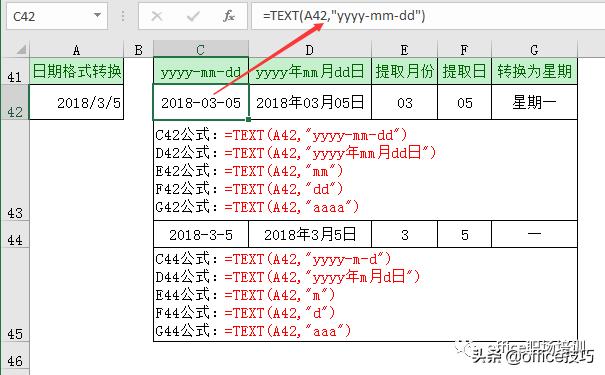Viewport: 605px width, 375px height.
Task: Select cell E42 showing 03
Action: pos(404,102)
